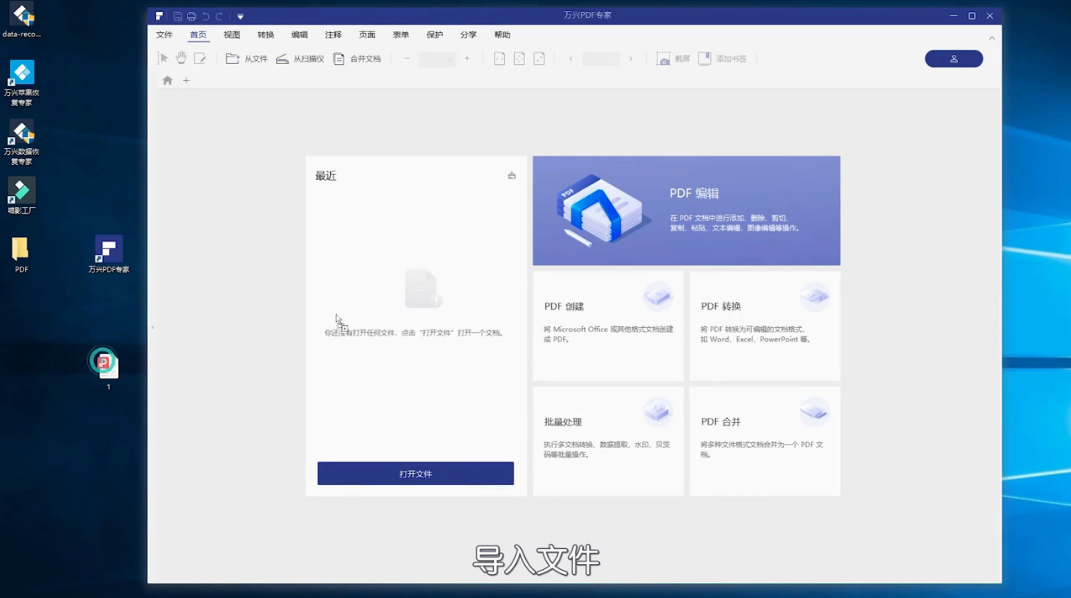Switch to the 页面 tab

(x=367, y=35)
